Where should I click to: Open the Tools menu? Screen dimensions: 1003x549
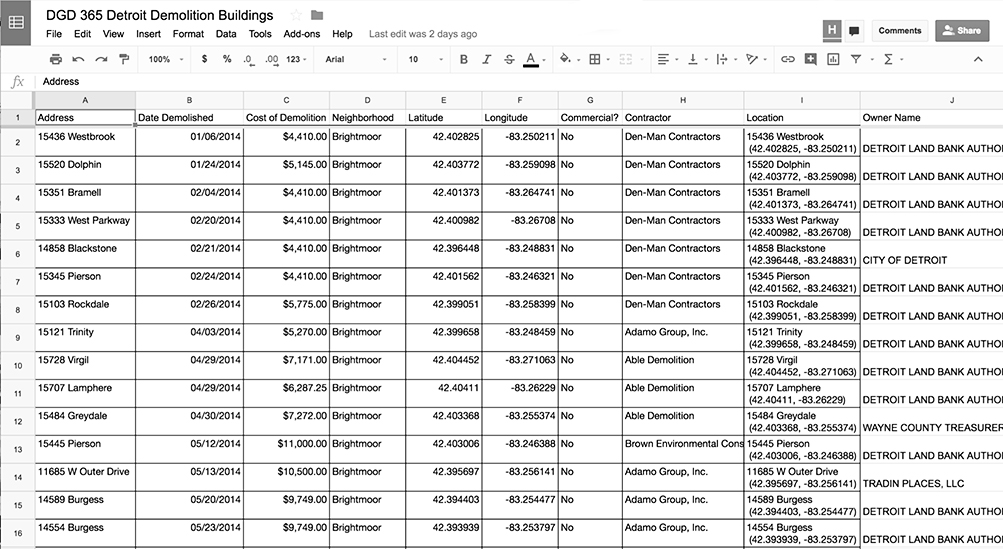coord(260,34)
